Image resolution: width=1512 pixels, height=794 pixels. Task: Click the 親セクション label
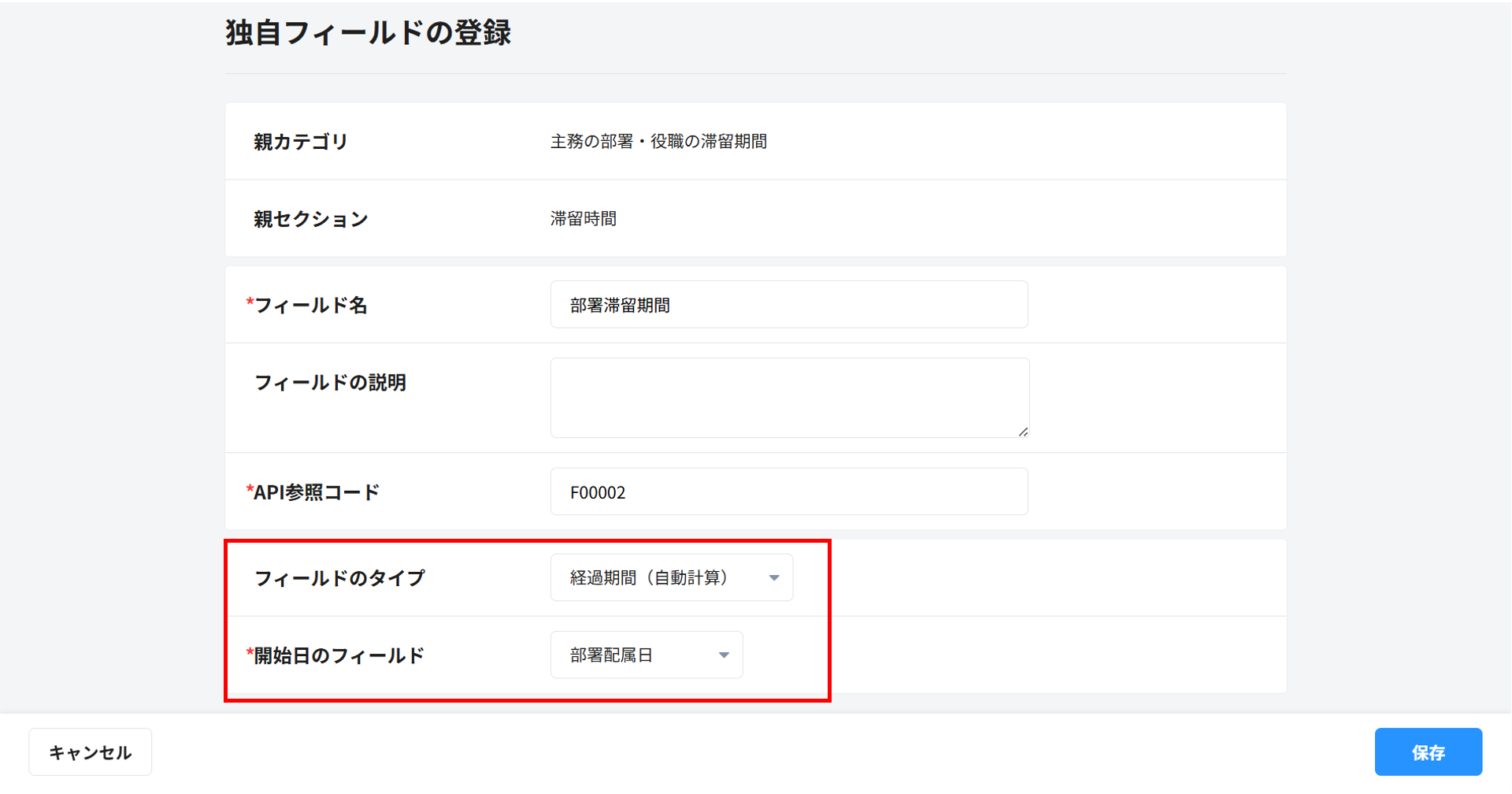[x=311, y=219]
